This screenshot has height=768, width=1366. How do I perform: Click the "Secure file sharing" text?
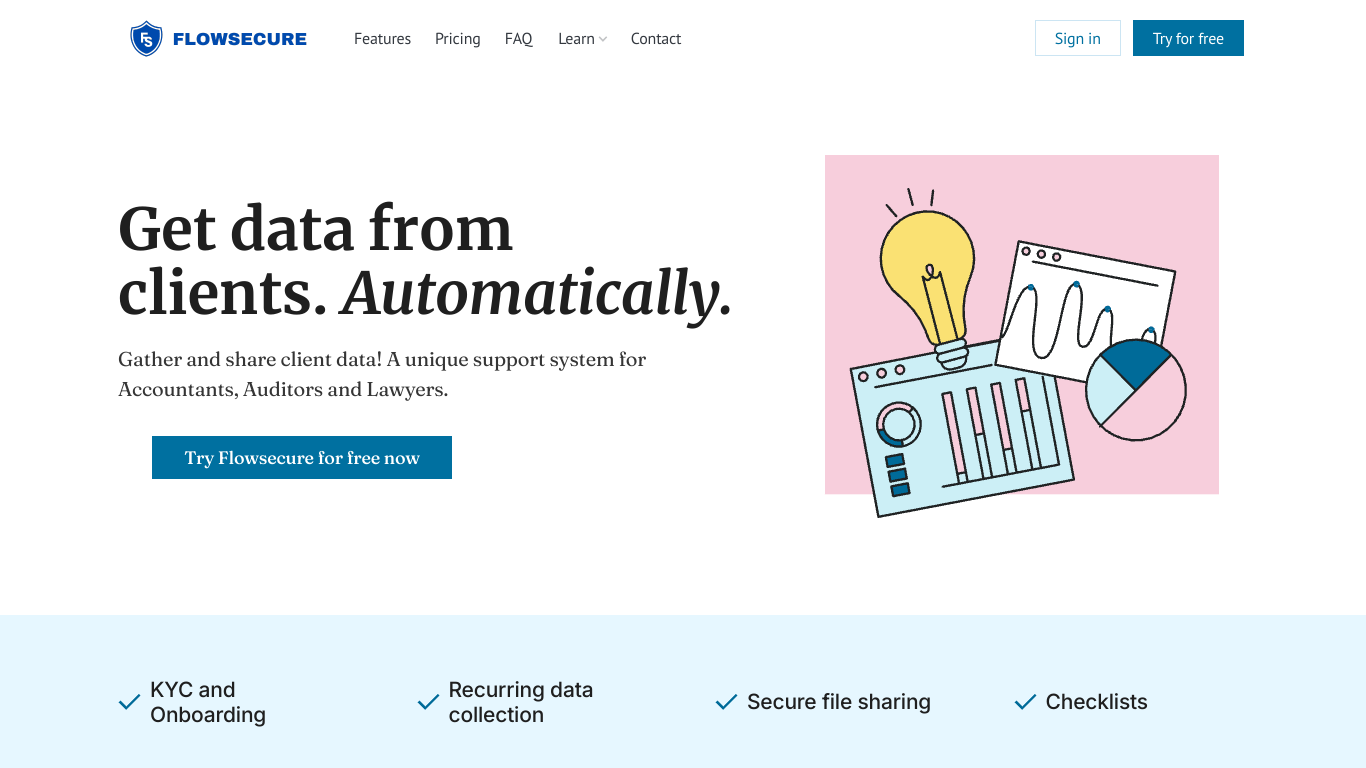(x=839, y=702)
